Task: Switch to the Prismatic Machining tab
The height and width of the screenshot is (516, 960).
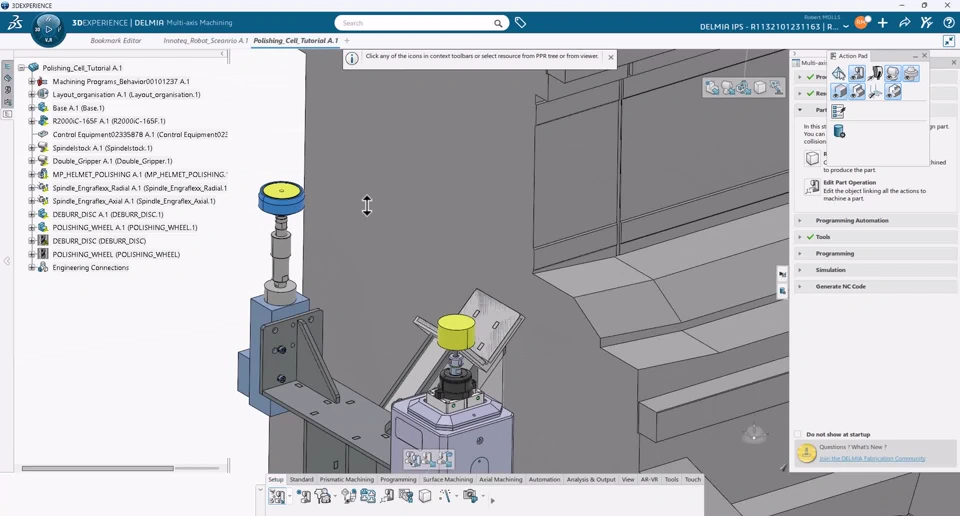Action: [347, 479]
